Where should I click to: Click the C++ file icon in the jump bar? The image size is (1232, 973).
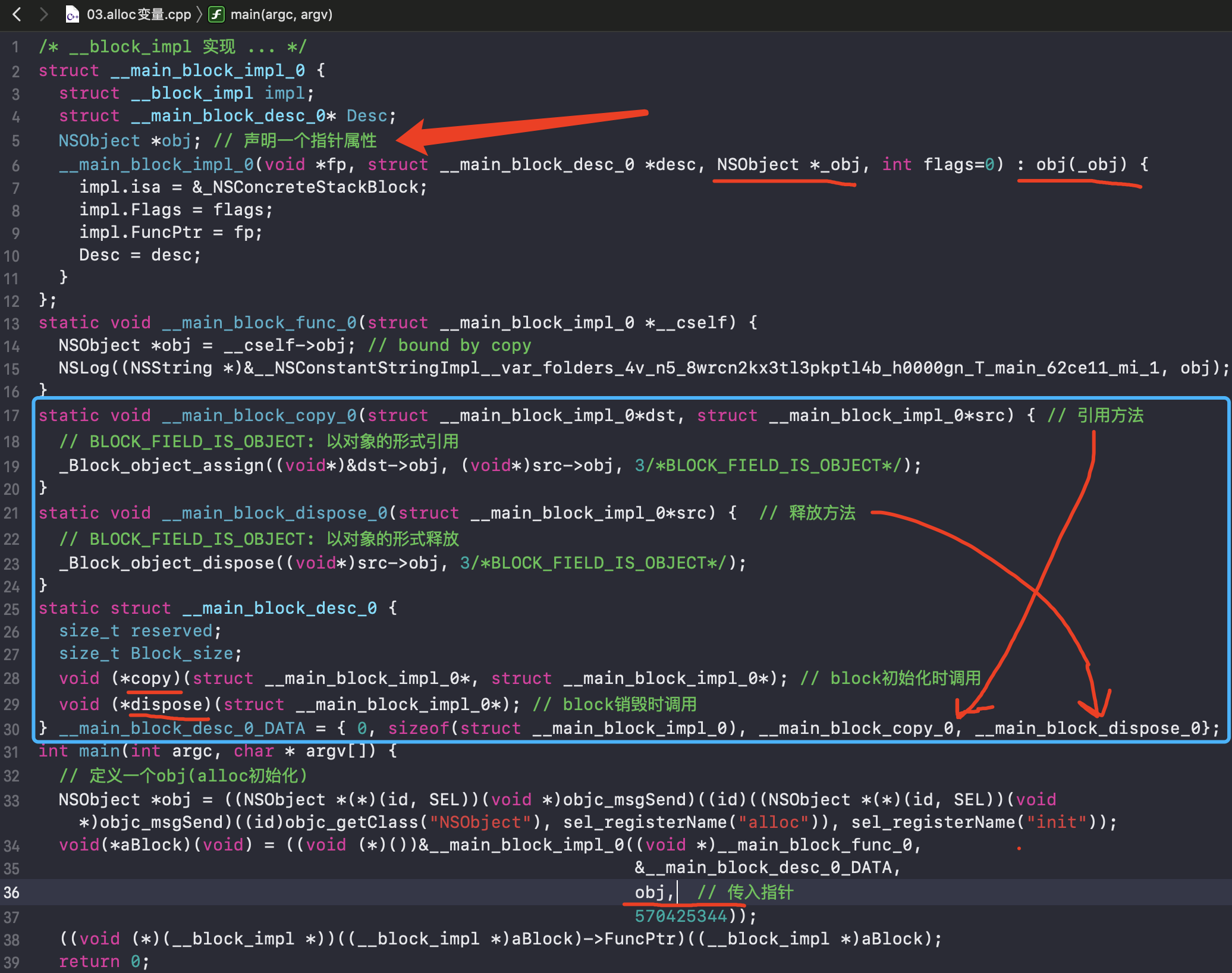[73, 15]
